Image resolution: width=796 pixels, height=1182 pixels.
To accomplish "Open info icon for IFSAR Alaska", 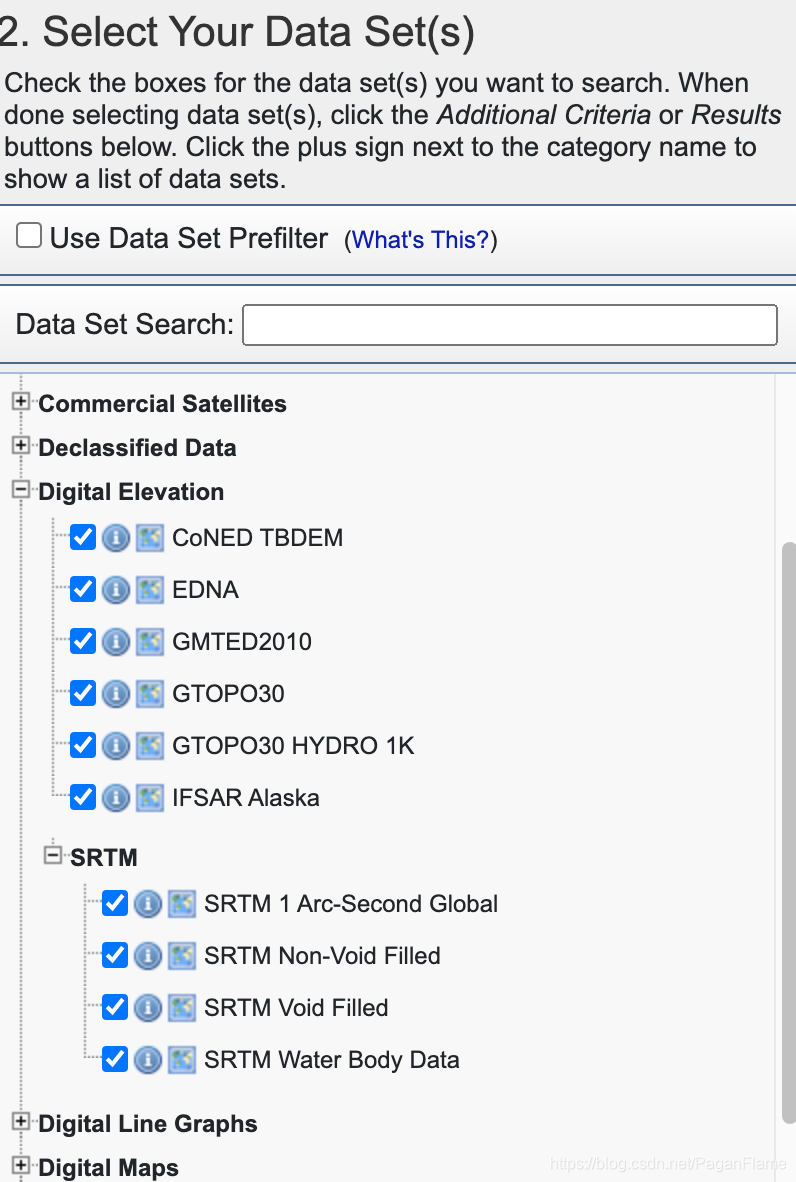I will [x=116, y=798].
